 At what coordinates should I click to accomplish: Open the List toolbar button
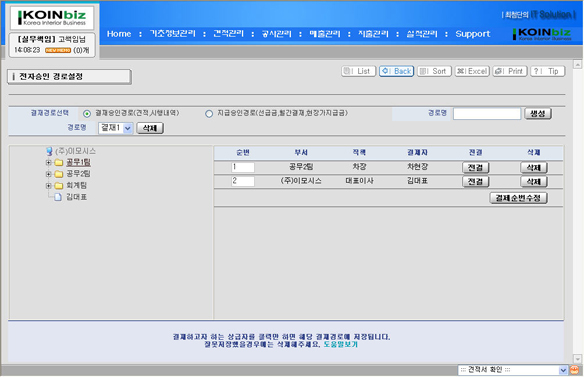(x=358, y=71)
